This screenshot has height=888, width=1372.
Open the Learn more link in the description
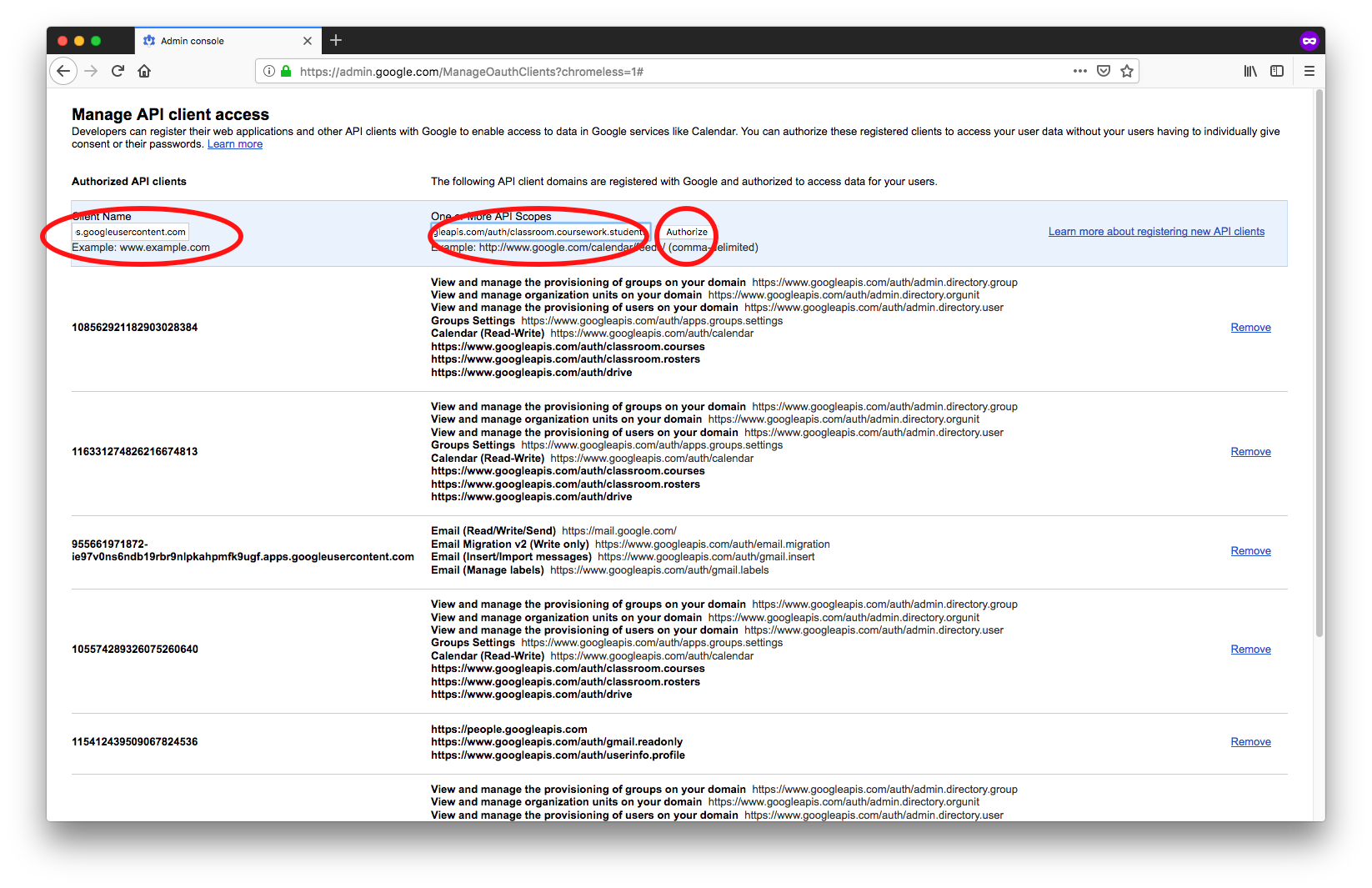(234, 143)
